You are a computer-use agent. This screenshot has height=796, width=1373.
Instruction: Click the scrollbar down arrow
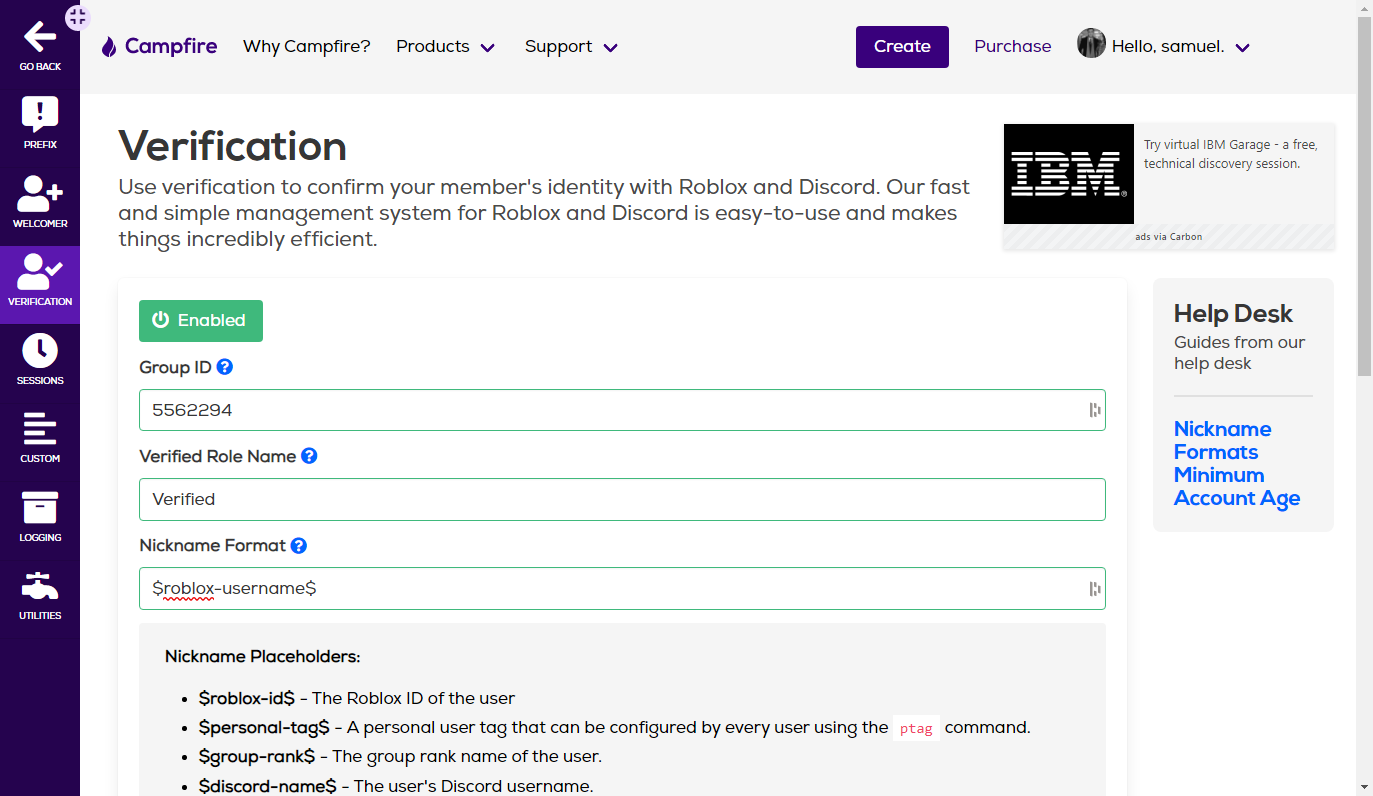1365,787
